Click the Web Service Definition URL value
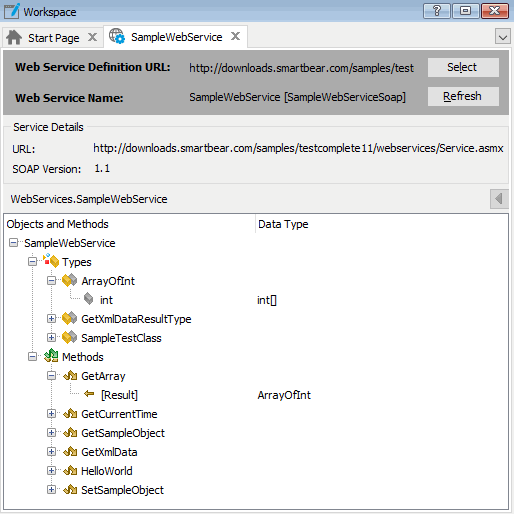 point(301,68)
